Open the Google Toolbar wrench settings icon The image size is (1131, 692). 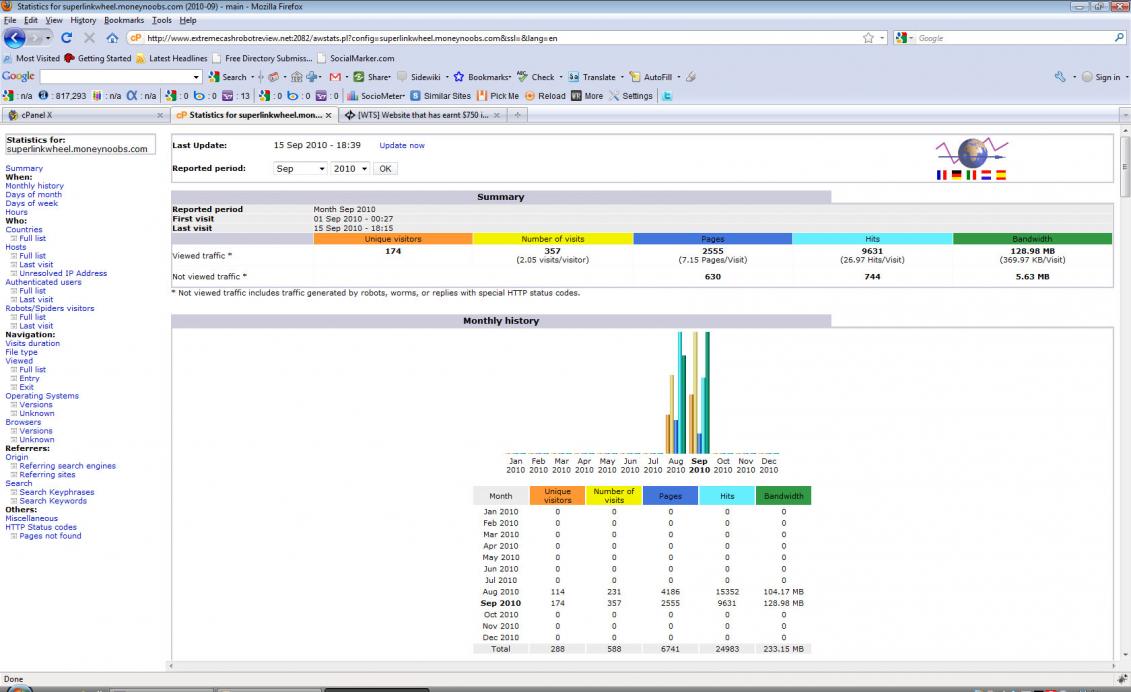(x=1060, y=77)
